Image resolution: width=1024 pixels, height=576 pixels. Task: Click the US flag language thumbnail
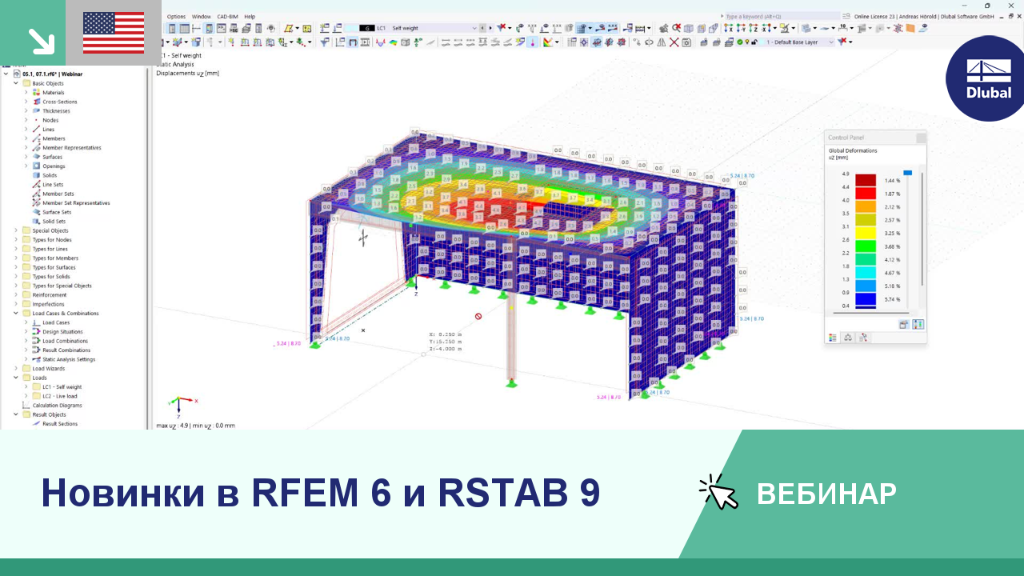coord(114,33)
